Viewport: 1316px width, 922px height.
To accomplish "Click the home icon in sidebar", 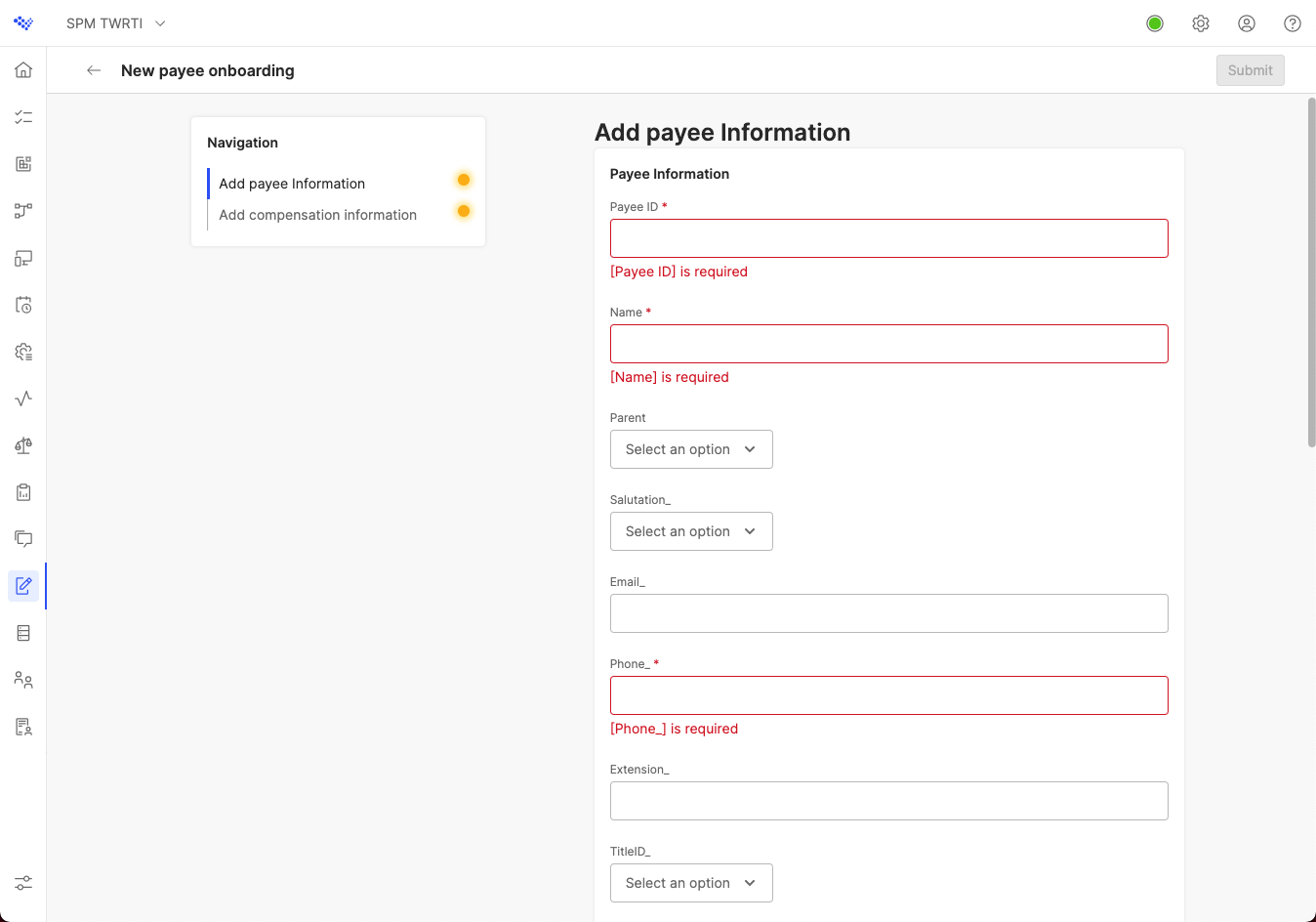I will 23,70.
